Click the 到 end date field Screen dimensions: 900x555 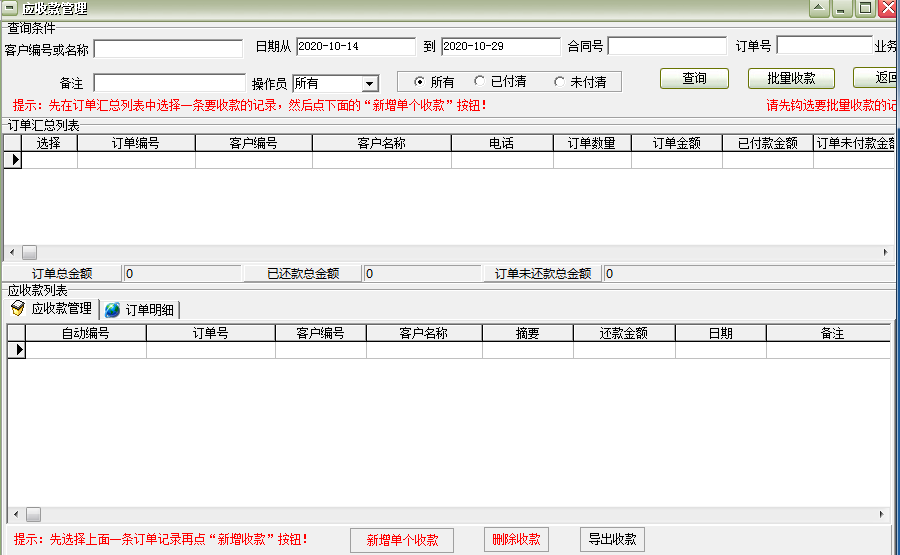click(x=501, y=46)
